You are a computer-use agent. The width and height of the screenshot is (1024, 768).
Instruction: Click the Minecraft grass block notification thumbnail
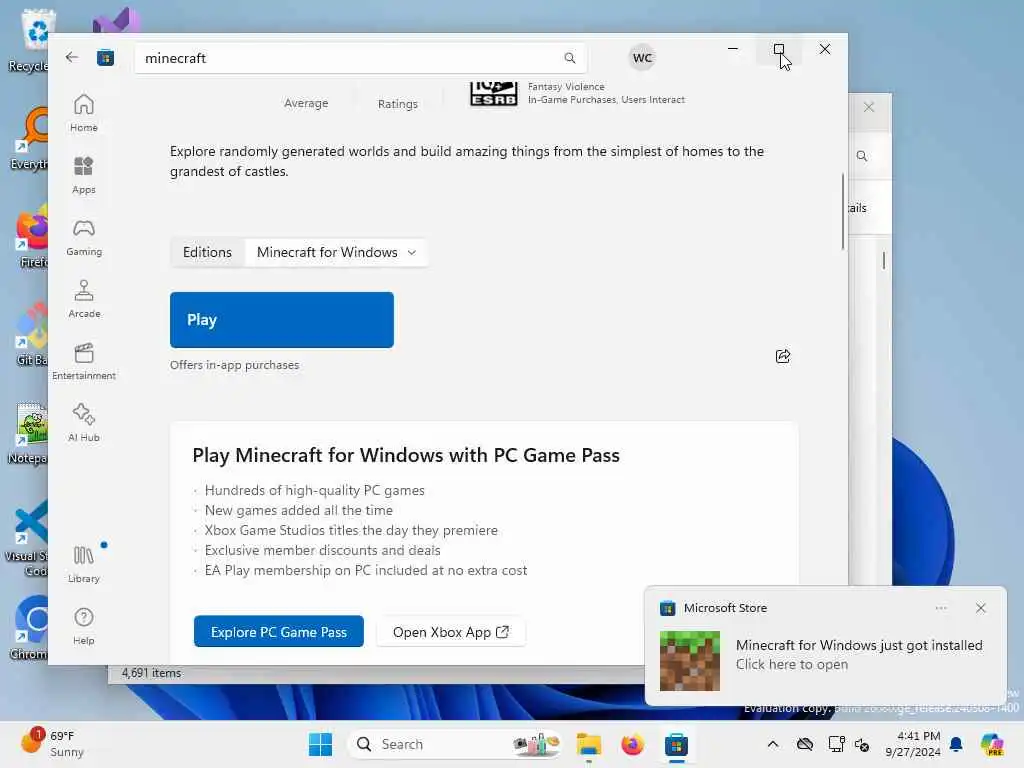pyautogui.click(x=690, y=661)
